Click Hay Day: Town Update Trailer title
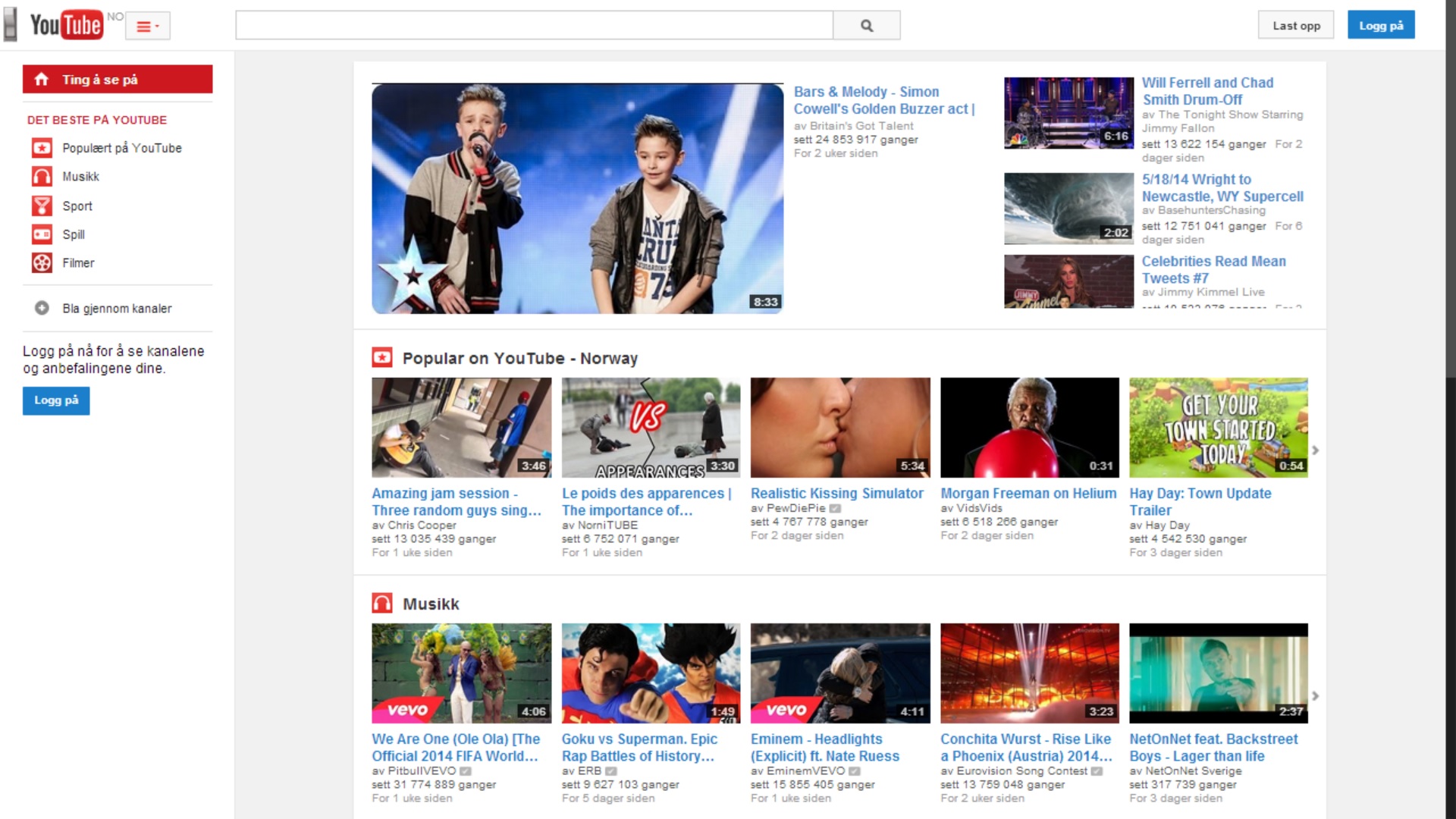Screen dimensions: 1456x819 coord(1200,501)
